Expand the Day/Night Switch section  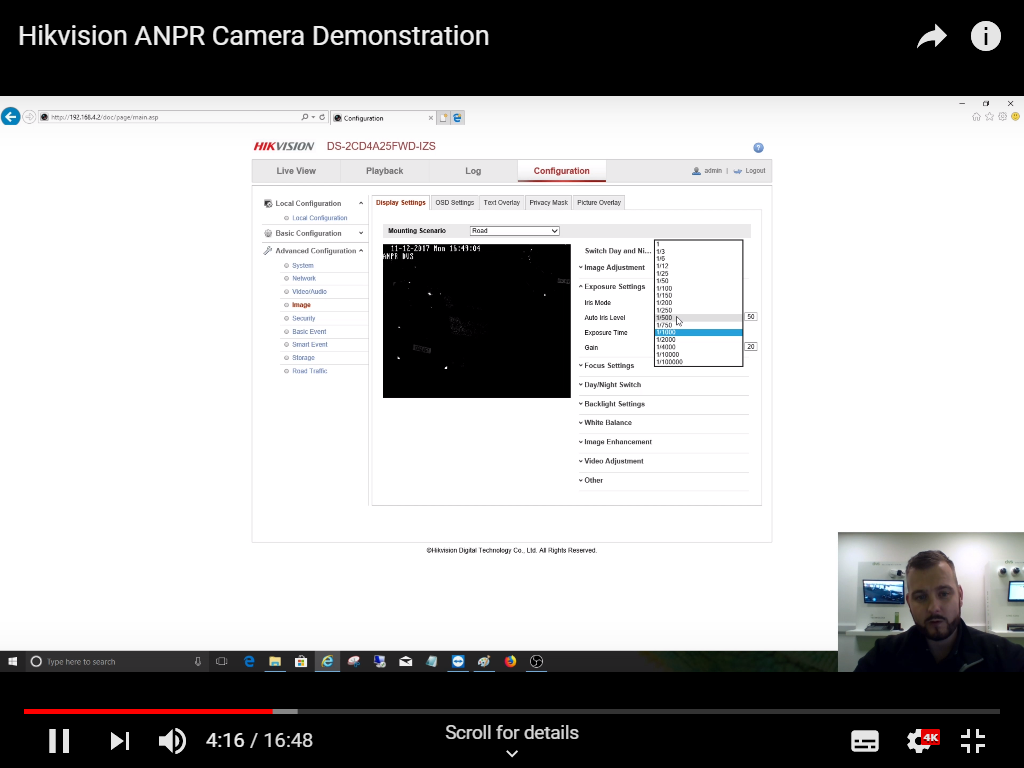[x=612, y=385]
